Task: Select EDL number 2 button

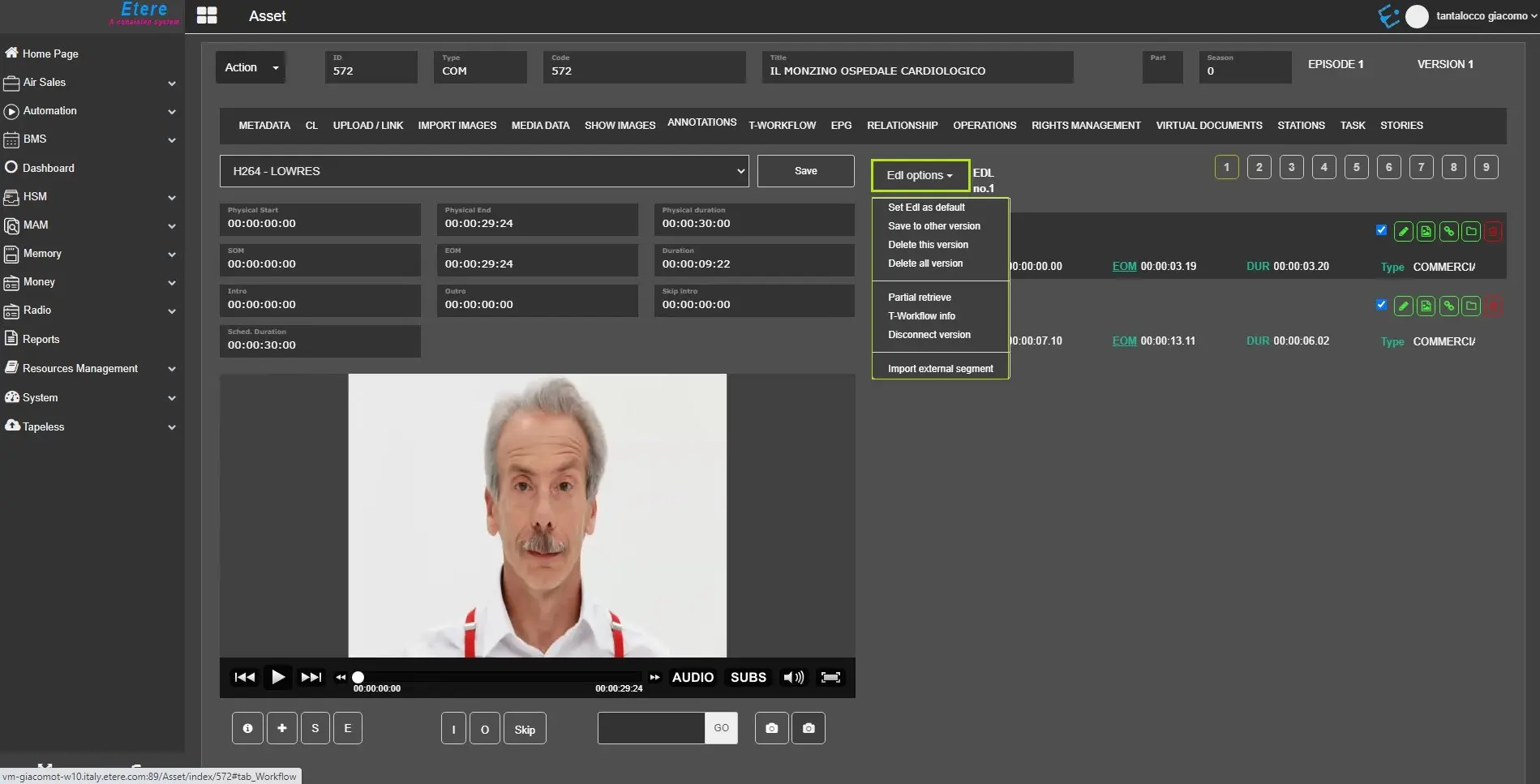Action: click(x=1259, y=167)
